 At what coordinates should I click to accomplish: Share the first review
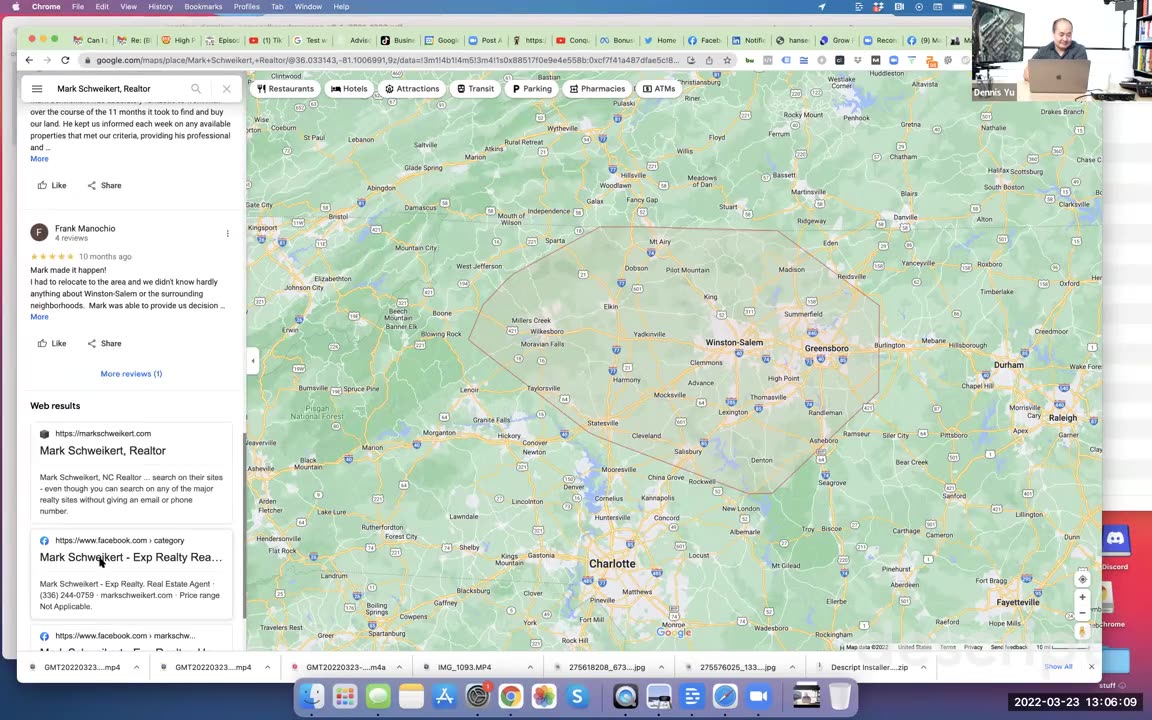(104, 185)
